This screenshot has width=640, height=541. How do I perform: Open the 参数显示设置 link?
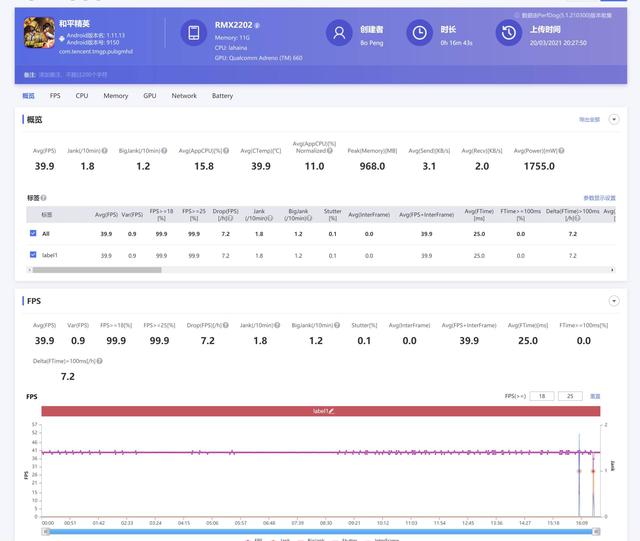click(x=599, y=198)
